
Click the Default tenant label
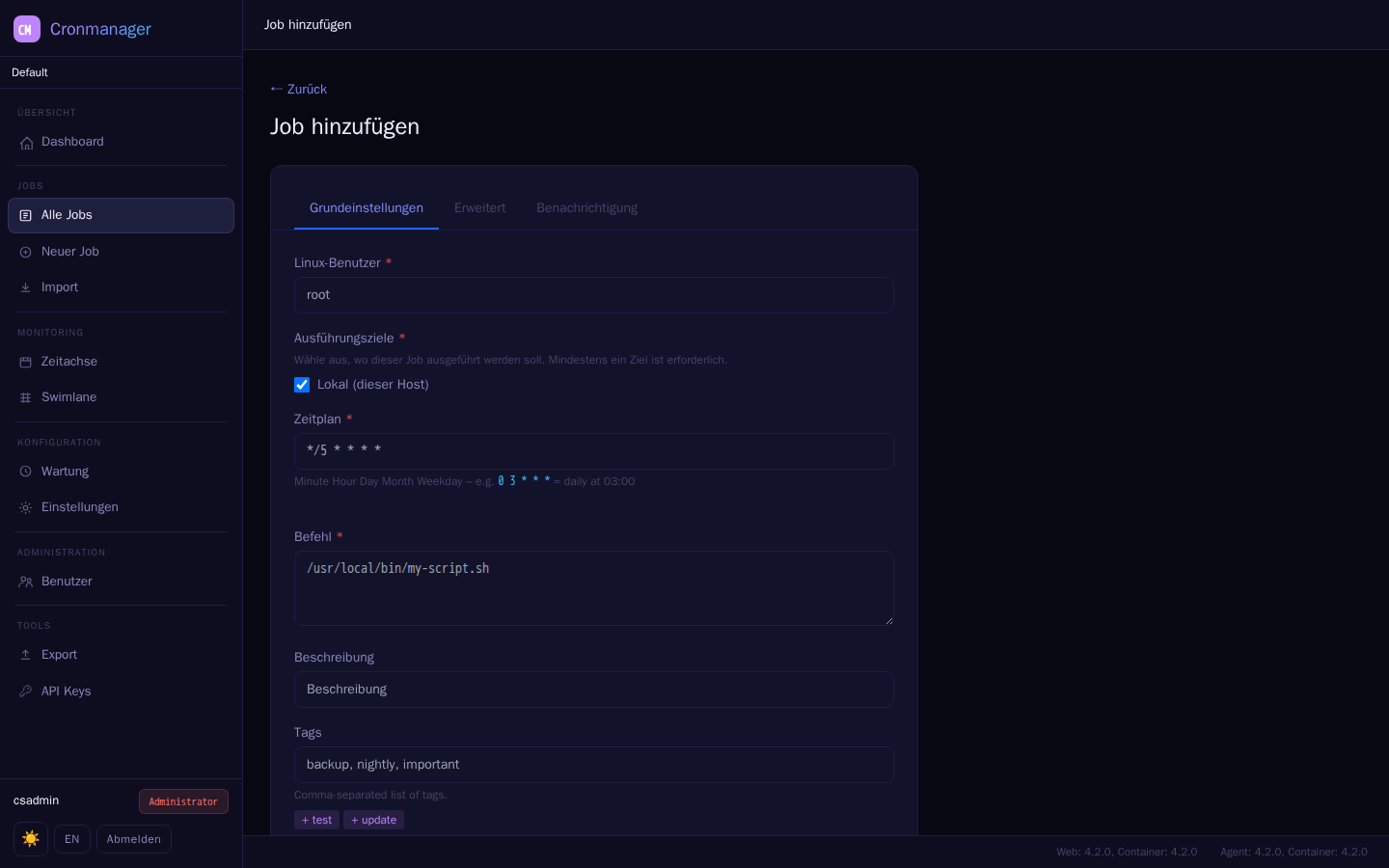pos(30,72)
